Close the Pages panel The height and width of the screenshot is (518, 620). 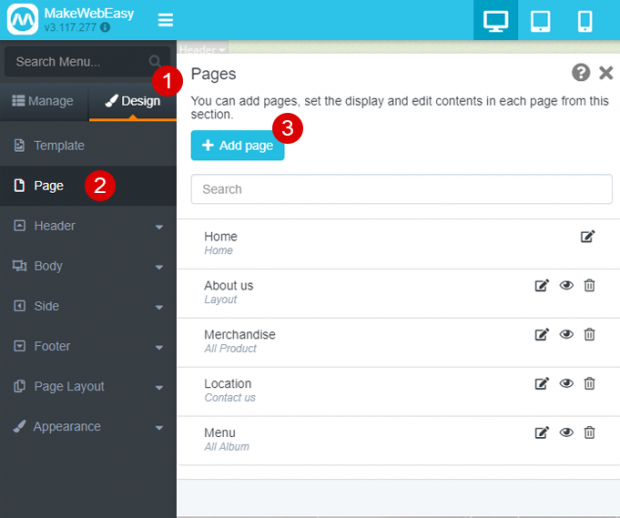pyautogui.click(x=605, y=73)
